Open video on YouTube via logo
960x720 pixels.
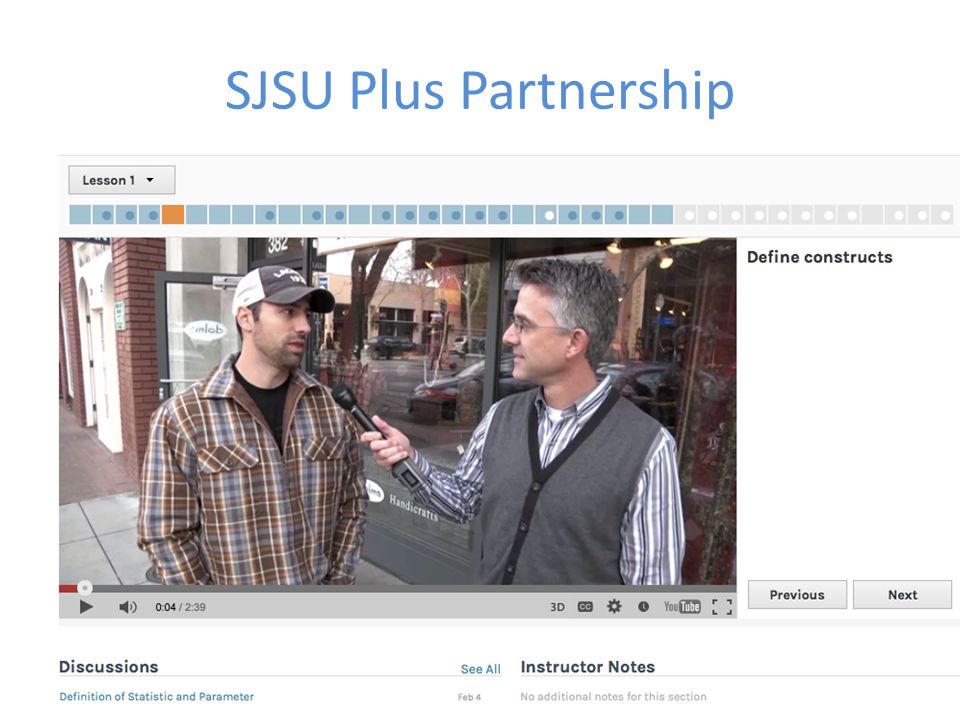(x=682, y=606)
